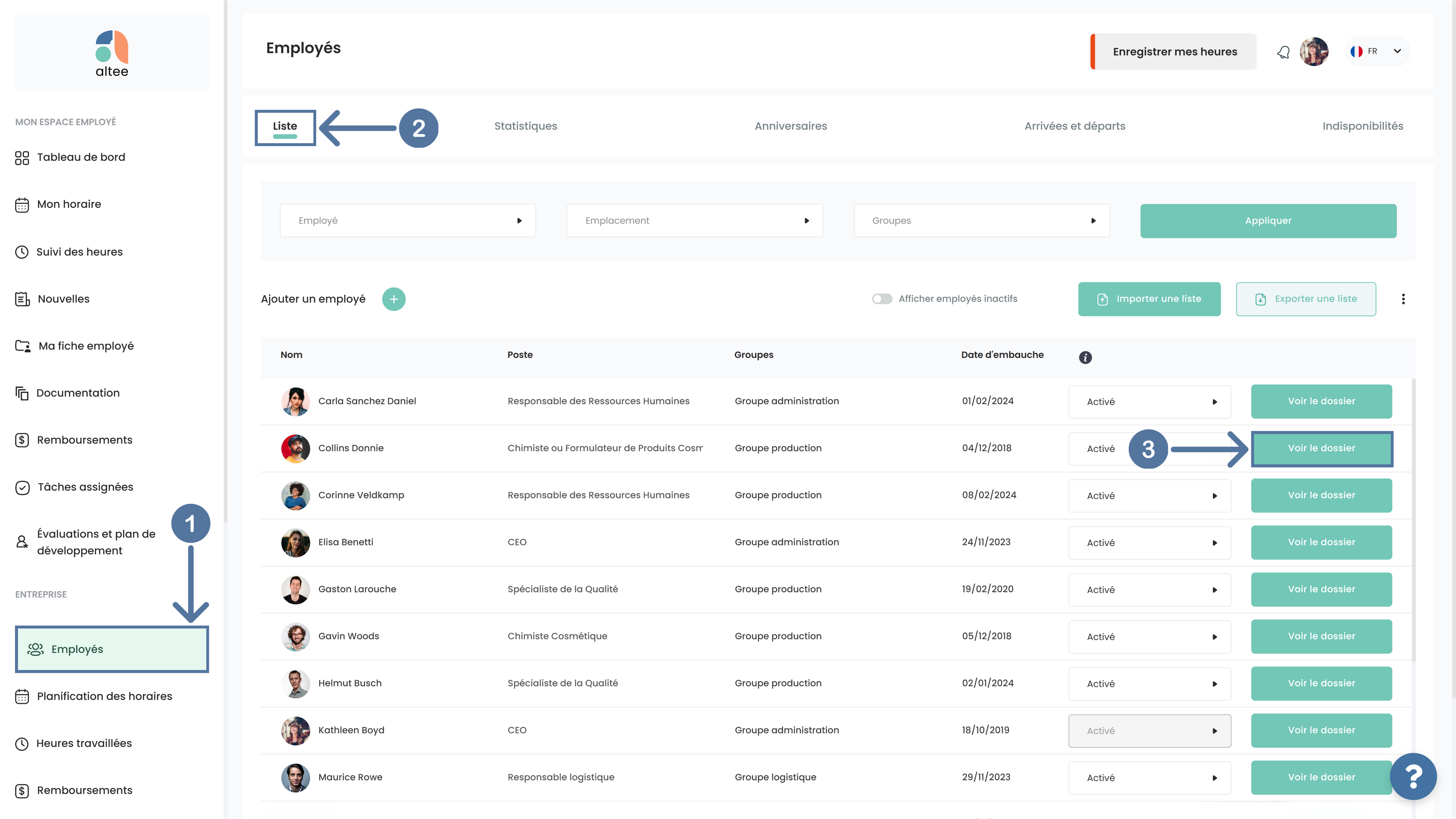Click employee name Helmut Busch

point(350,683)
